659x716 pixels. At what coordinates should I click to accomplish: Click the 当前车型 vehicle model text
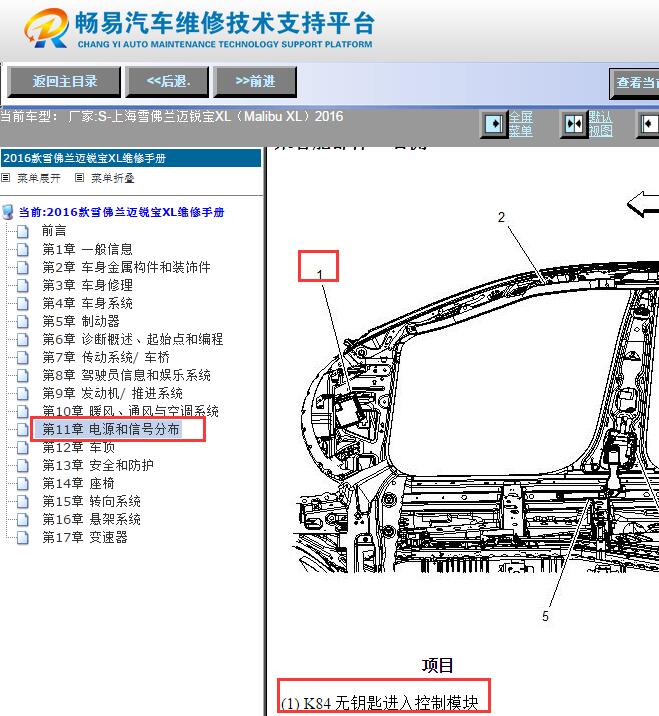[x=171, y=116]
